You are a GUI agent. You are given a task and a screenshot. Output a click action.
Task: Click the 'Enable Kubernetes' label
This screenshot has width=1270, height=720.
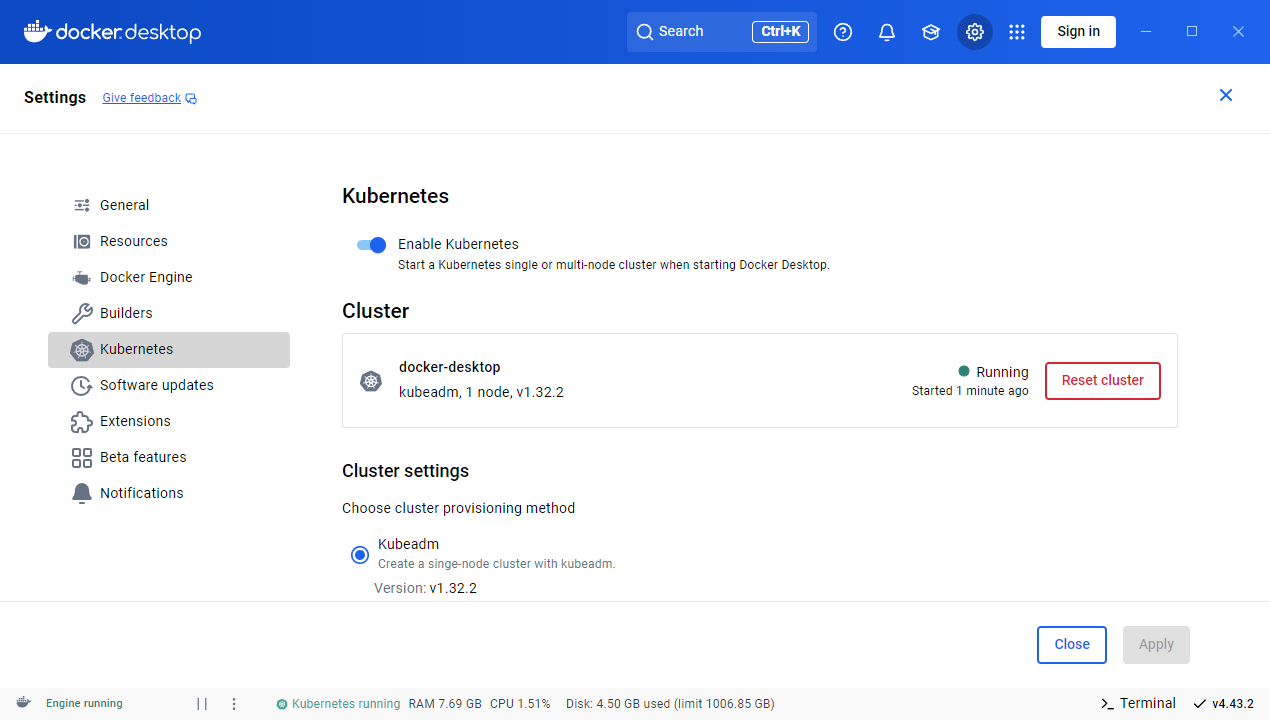click(458, 244)
